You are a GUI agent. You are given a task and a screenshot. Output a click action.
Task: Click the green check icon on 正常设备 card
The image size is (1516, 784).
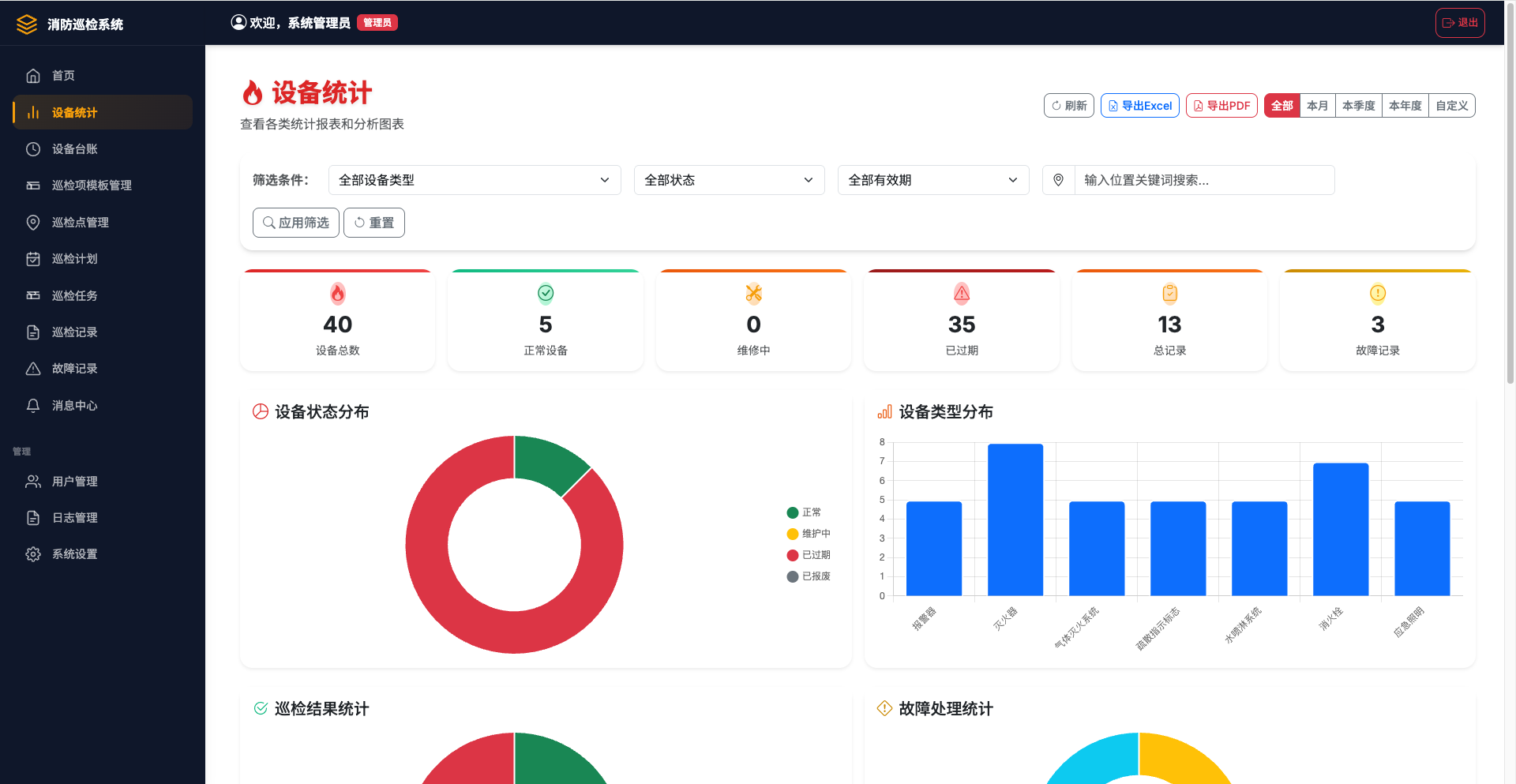coord(546,294)
